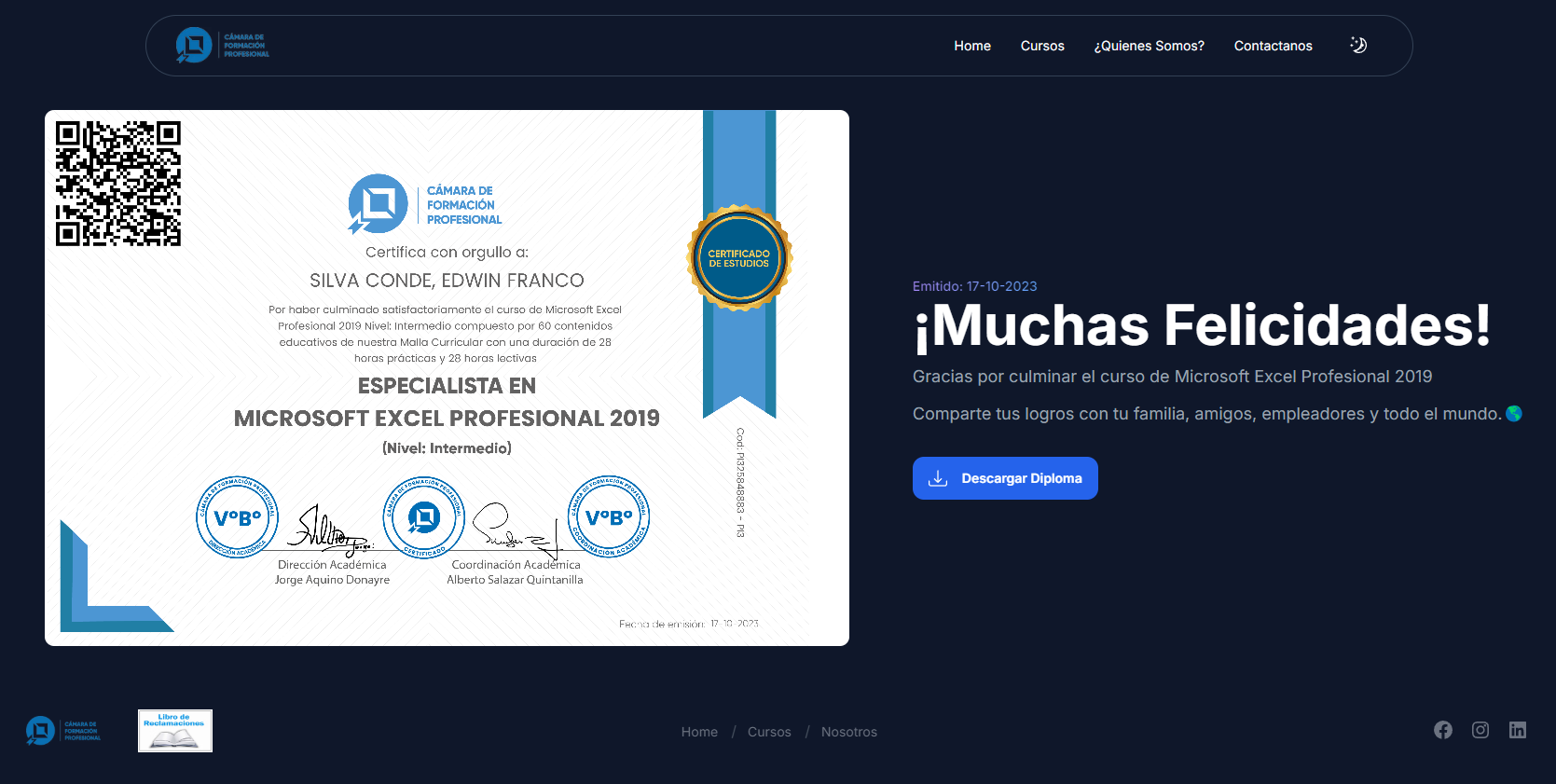Click the footer Cámara de Formación logo

click(x=63, y=731)
